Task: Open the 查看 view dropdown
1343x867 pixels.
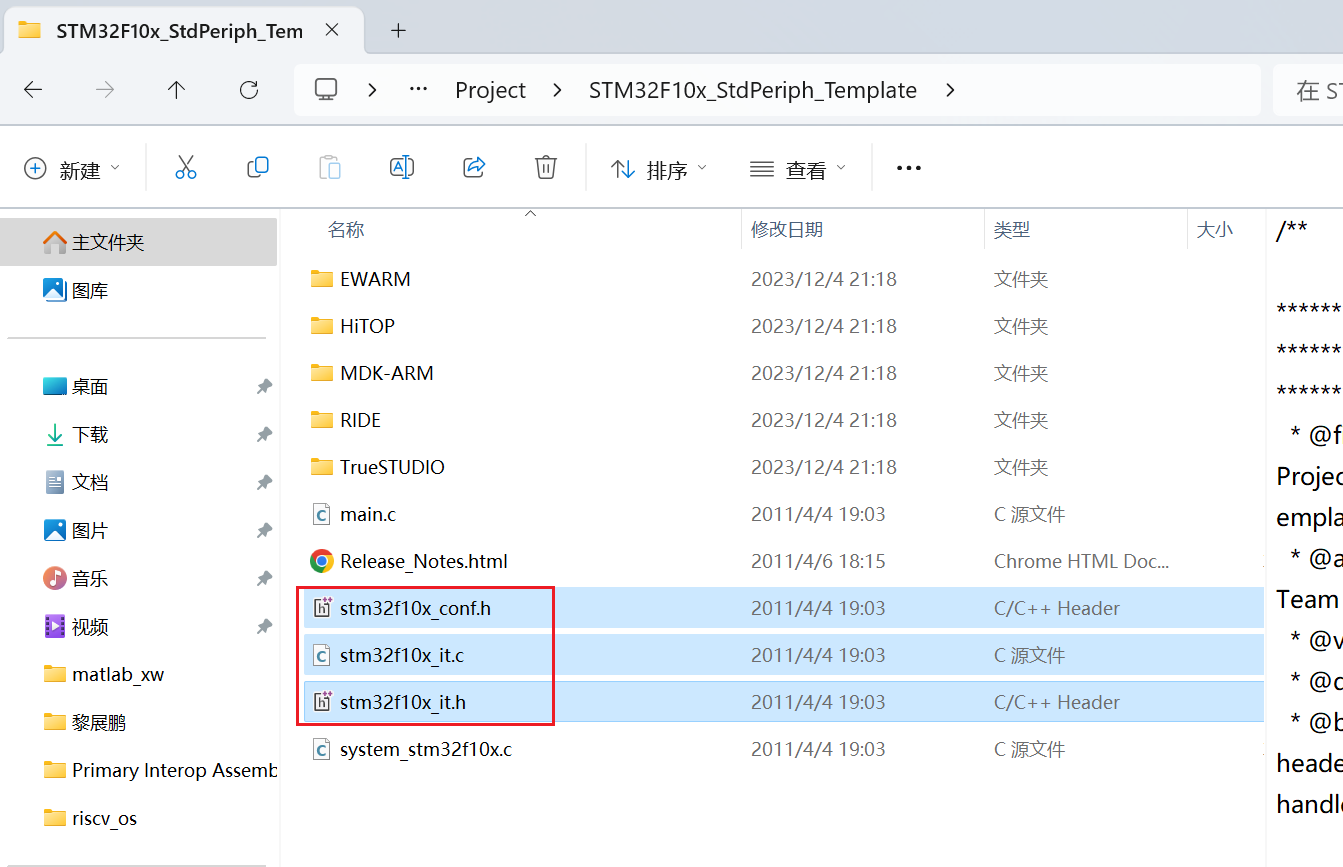Action: pyautogui.click(x=798, y=169)
